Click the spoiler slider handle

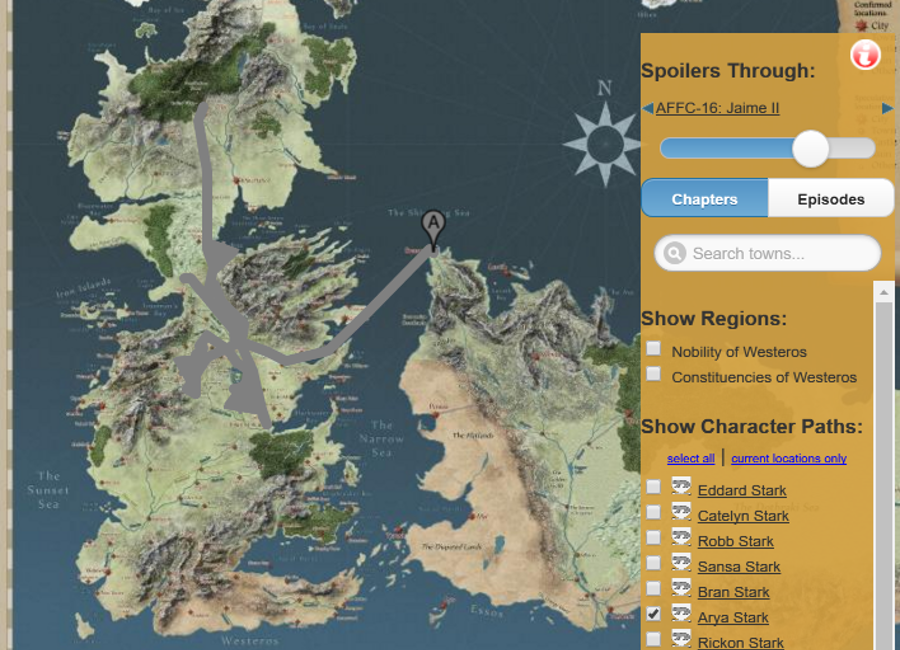pos(810,149)
